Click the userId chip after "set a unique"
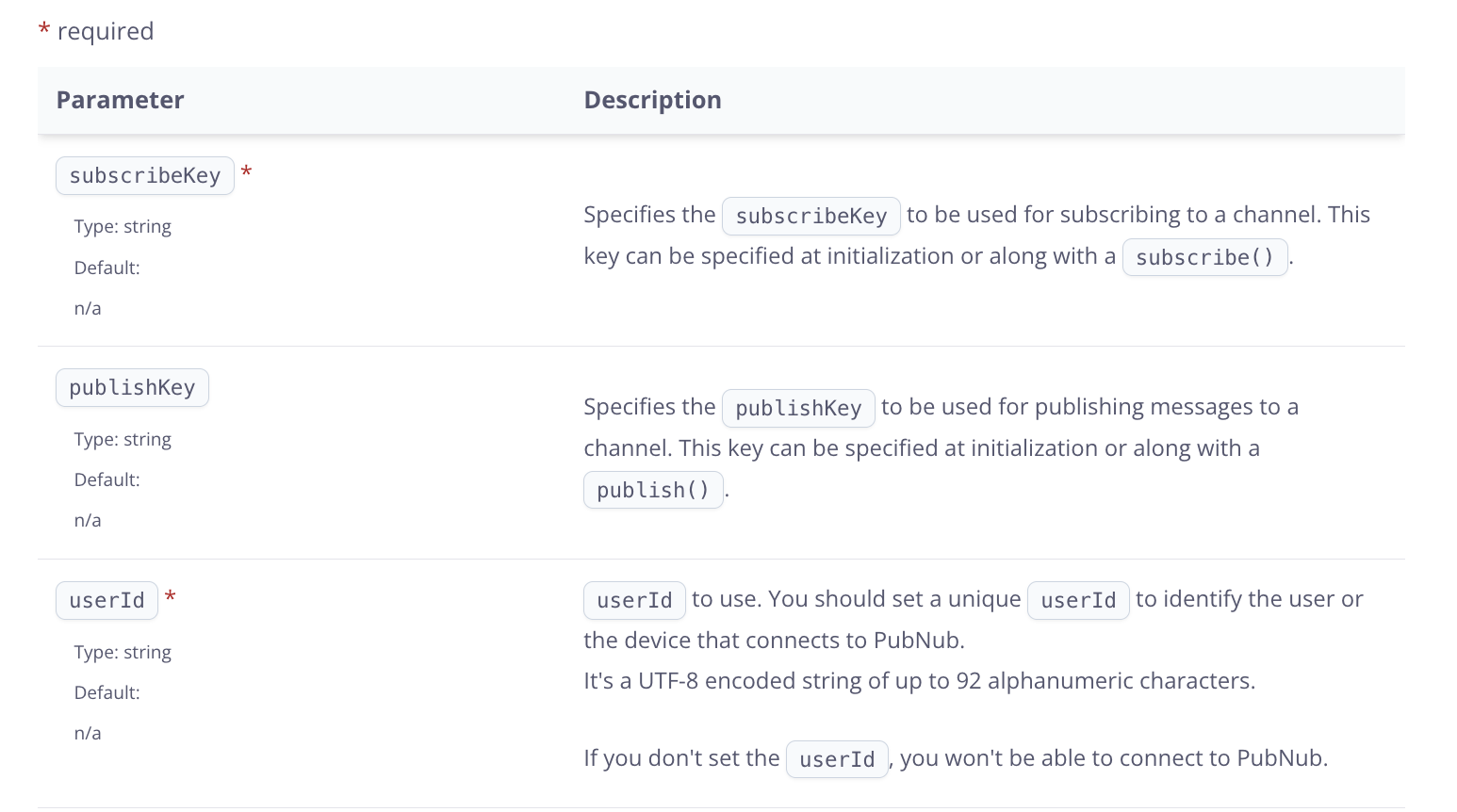 (1077, 601)
